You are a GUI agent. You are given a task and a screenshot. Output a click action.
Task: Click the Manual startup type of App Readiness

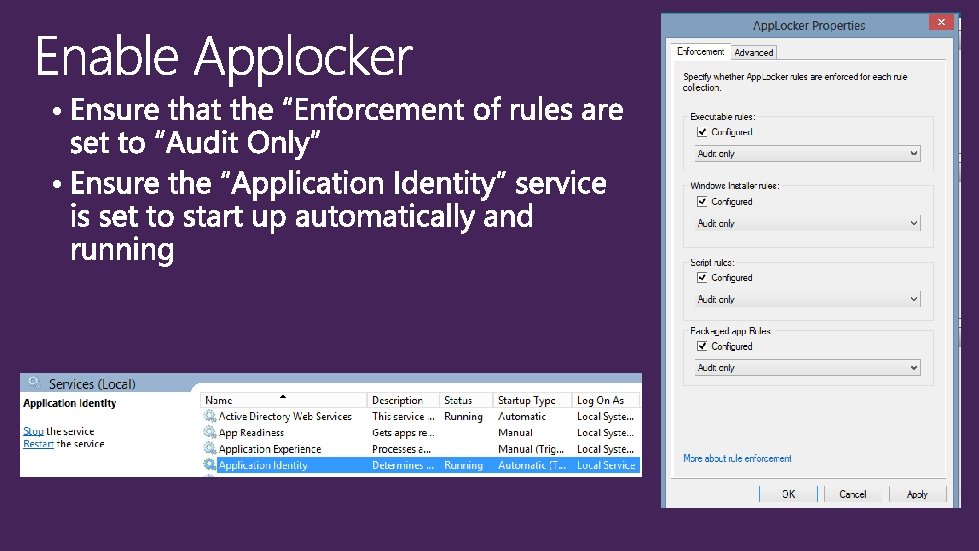pos(515,432)
